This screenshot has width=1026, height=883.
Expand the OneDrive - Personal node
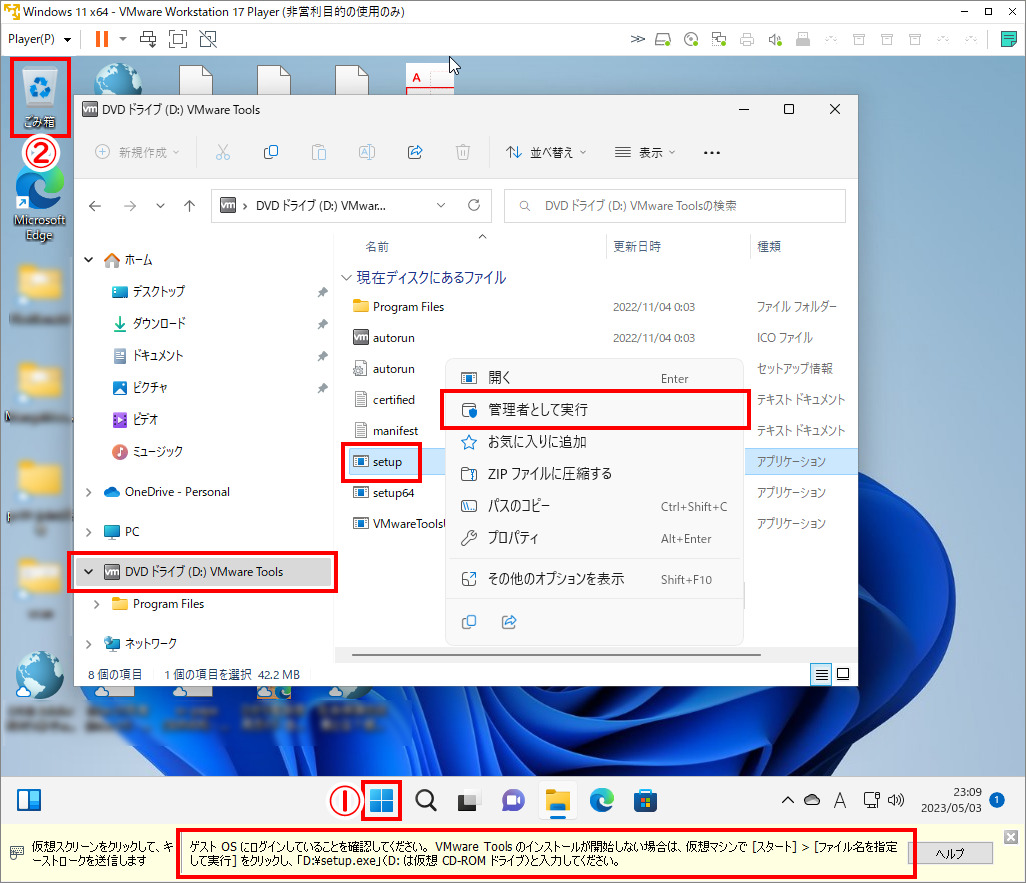[x=89, y=492]
